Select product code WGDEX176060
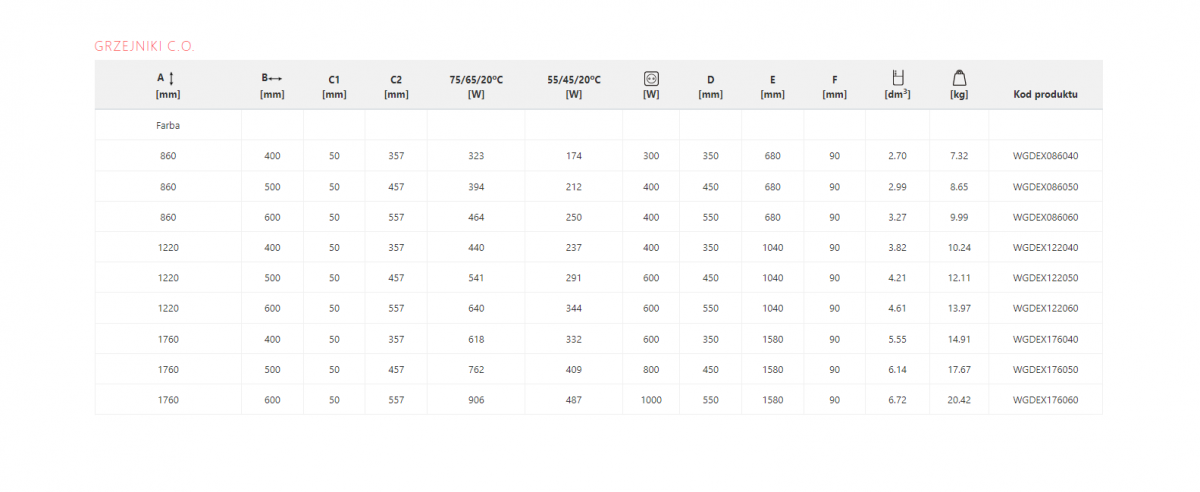The image size is (1200, 492). click(1045, 400)
